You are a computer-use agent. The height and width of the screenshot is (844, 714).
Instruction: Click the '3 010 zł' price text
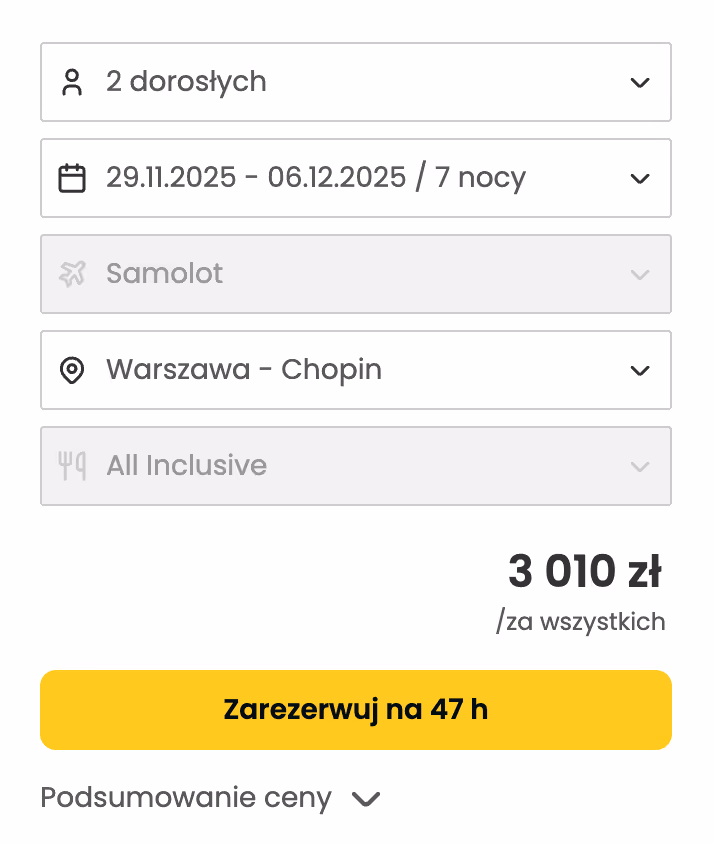click(x=585, y=570)
